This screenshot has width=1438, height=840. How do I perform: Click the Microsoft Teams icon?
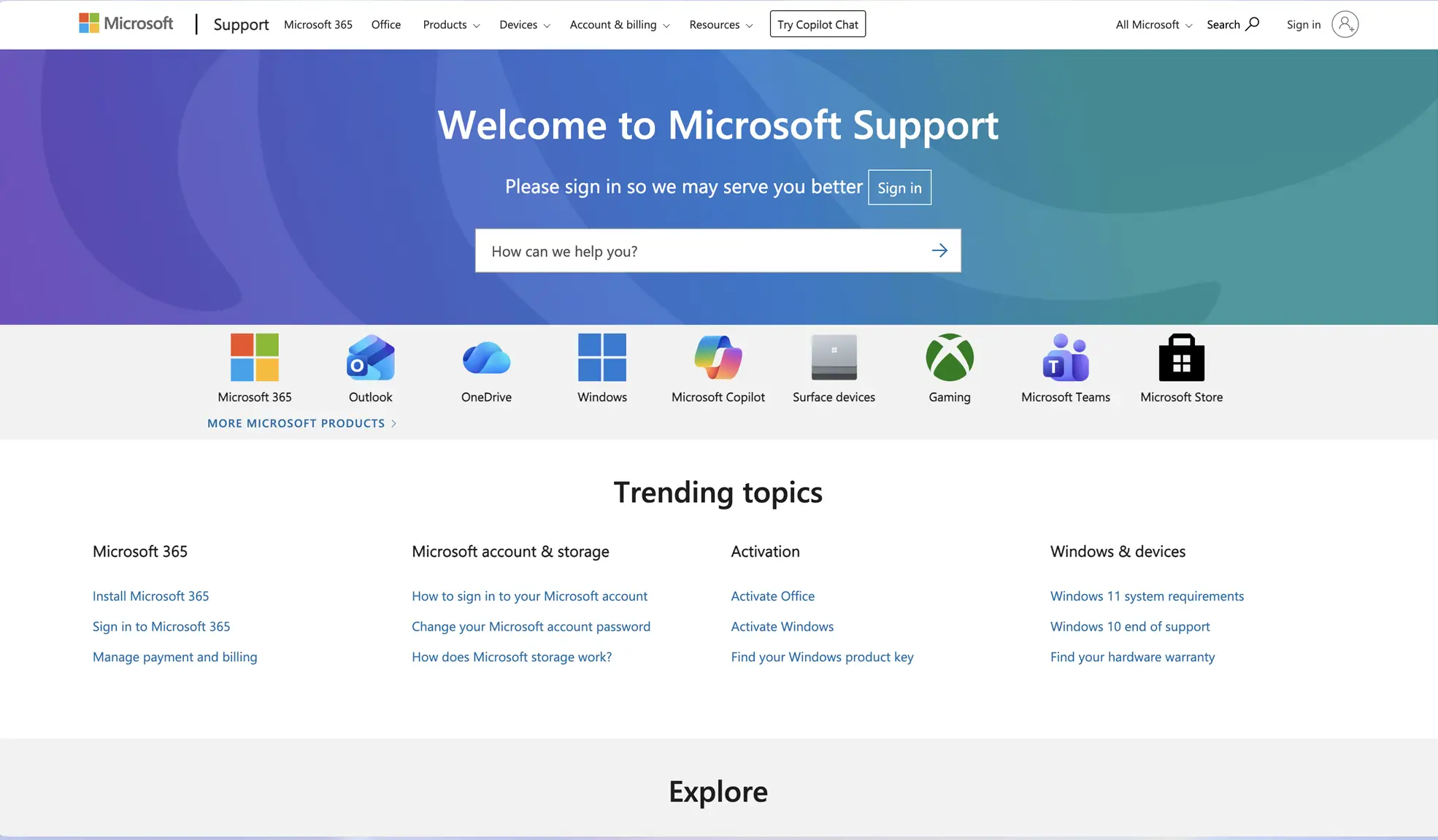tap(1065, 358)
